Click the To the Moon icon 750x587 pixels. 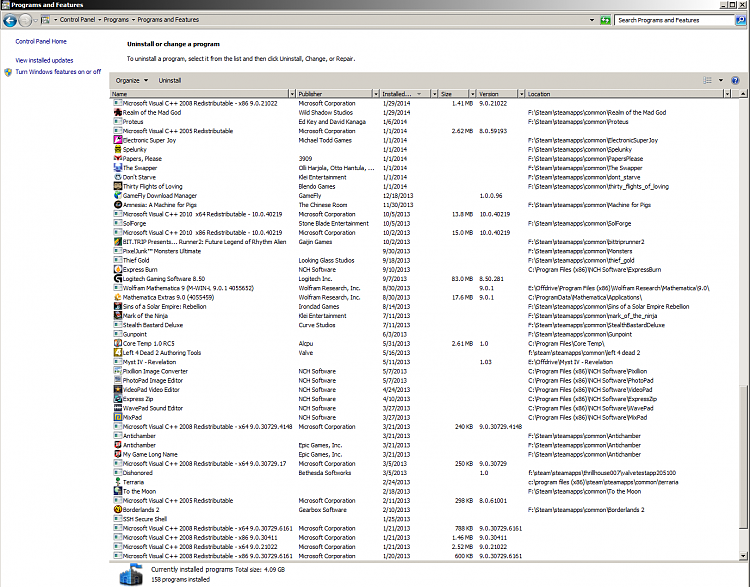pyautogui.click(x=118, y=491)
